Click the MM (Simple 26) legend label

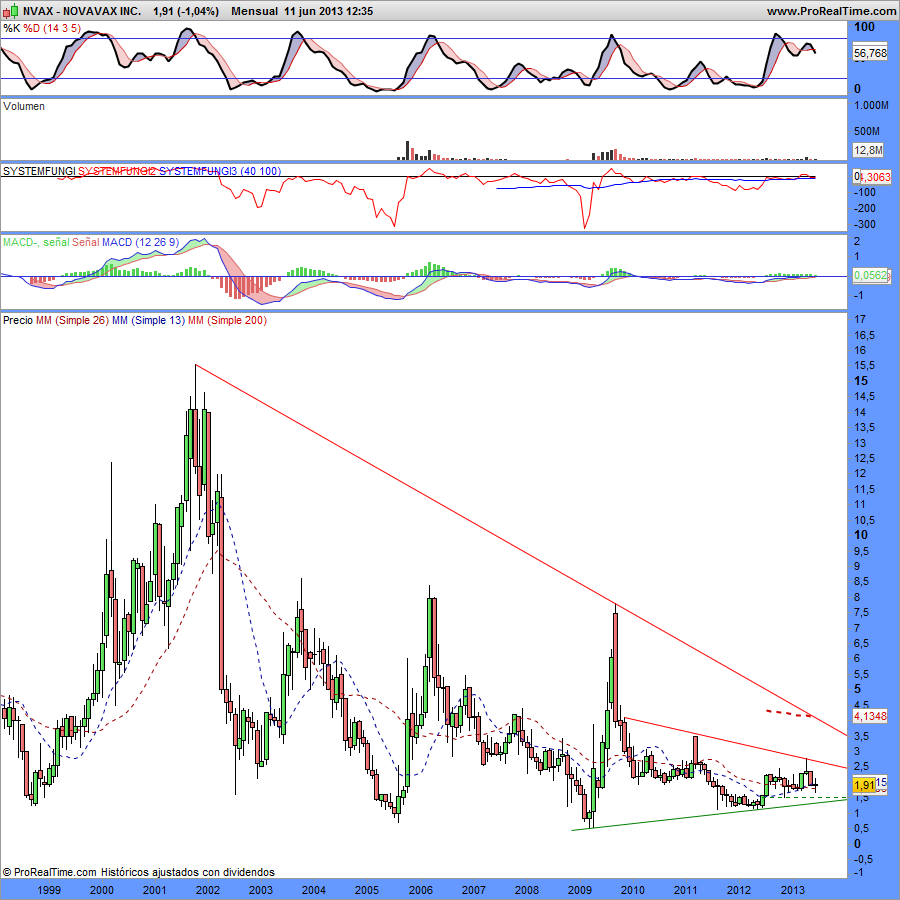click(72, 320)
